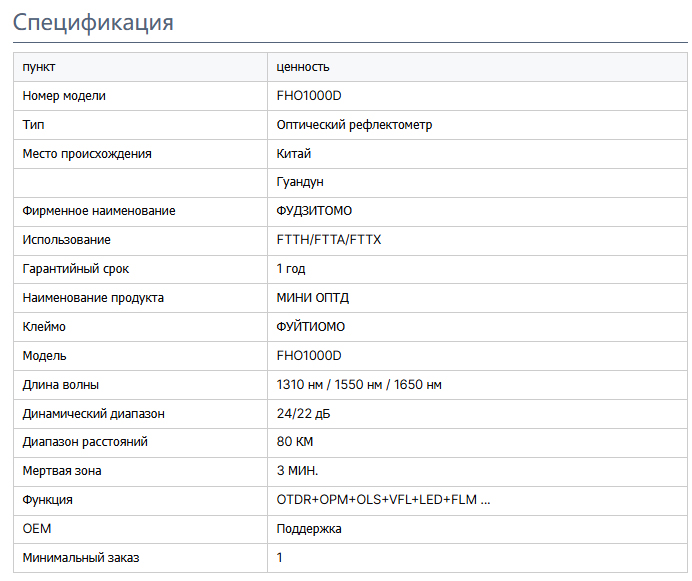Expand the truncated OTDR+OPM+OLS function text

click(x=384, y=500)
